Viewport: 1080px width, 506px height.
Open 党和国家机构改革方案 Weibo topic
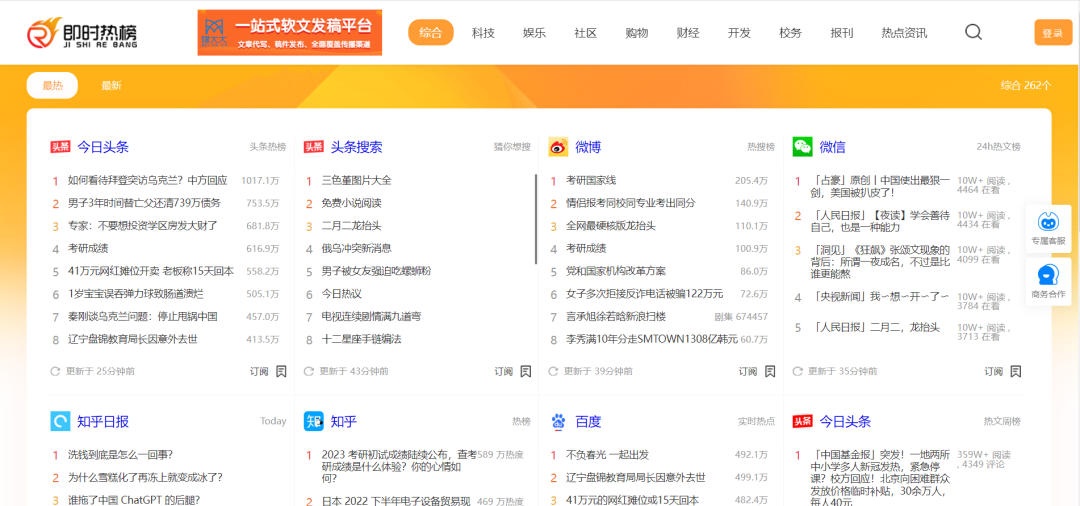click(616, 271)
